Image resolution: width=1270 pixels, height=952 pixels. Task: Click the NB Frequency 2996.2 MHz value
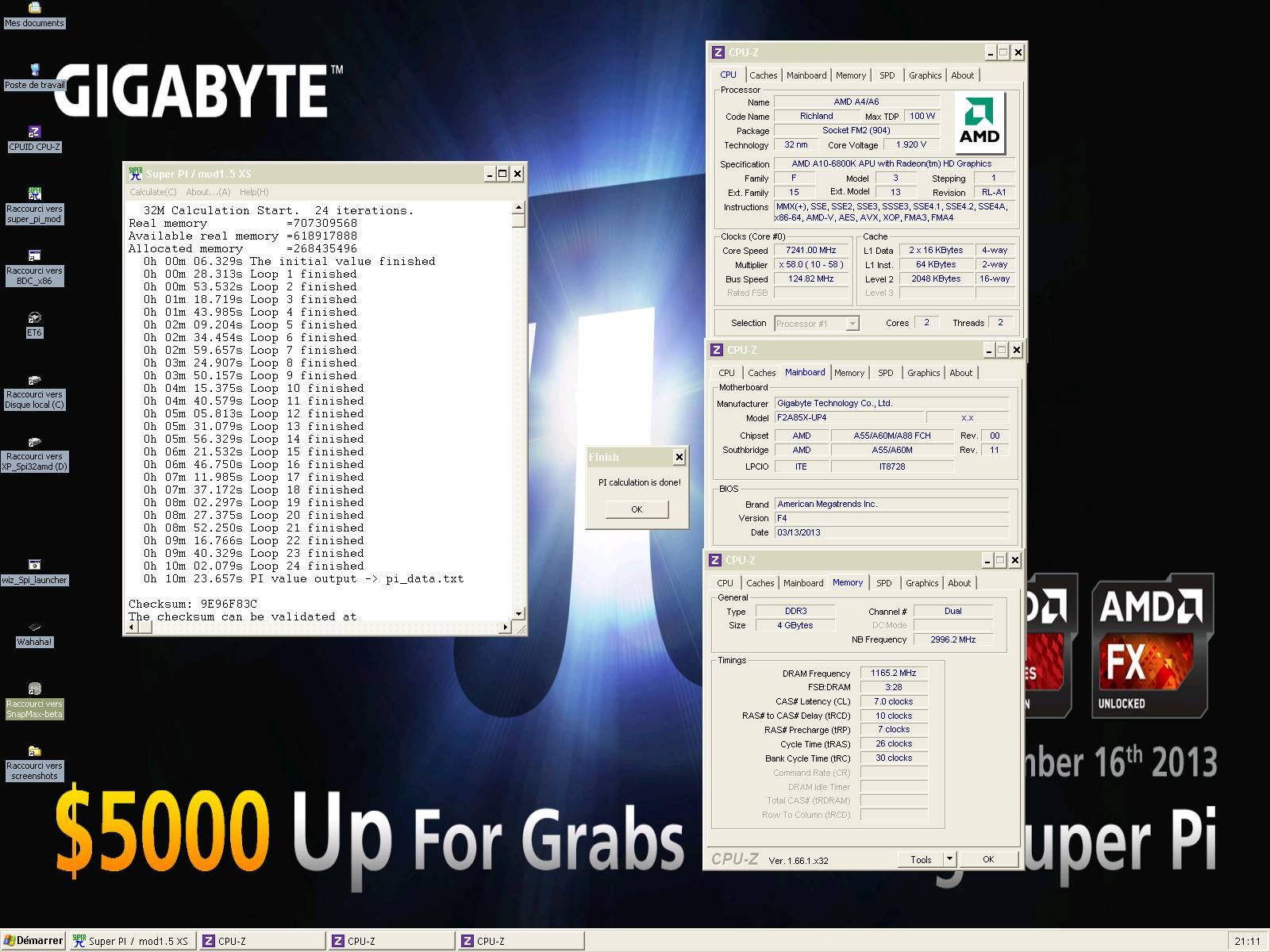953,639
